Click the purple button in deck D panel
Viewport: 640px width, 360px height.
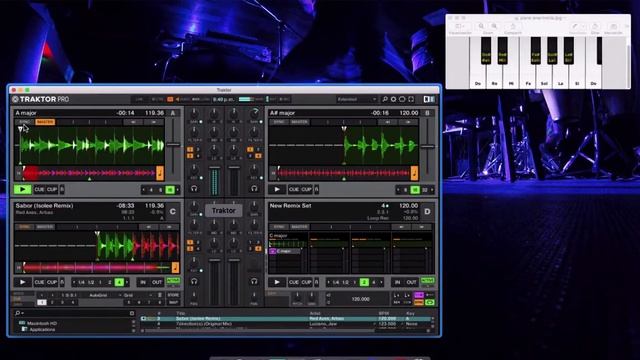coord(419,295)
